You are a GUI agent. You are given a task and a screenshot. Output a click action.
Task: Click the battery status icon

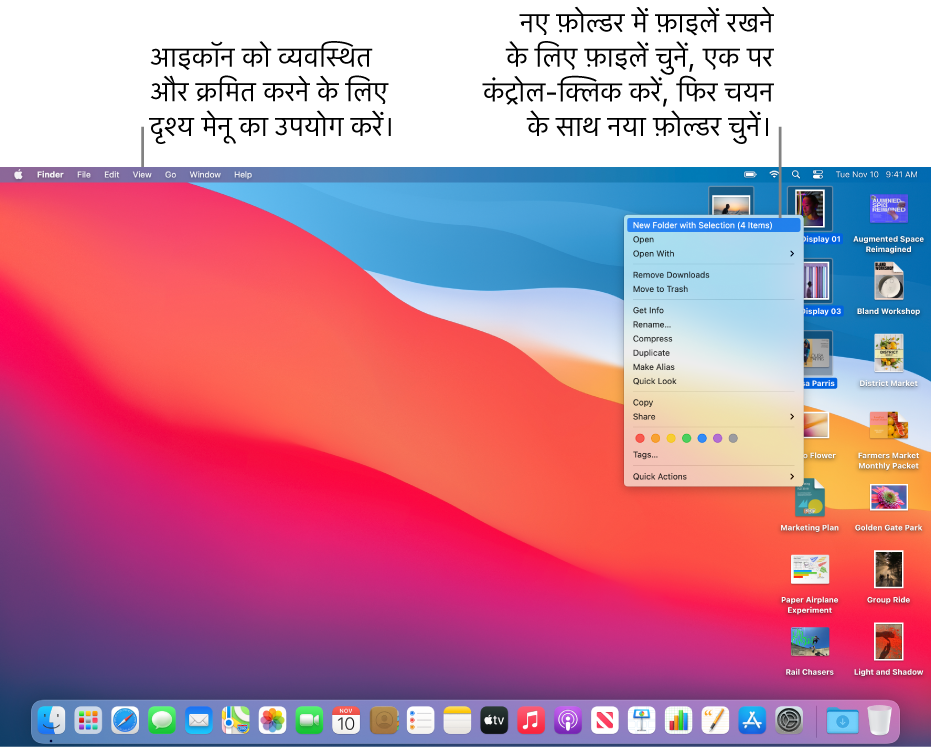tap(750, 175)
